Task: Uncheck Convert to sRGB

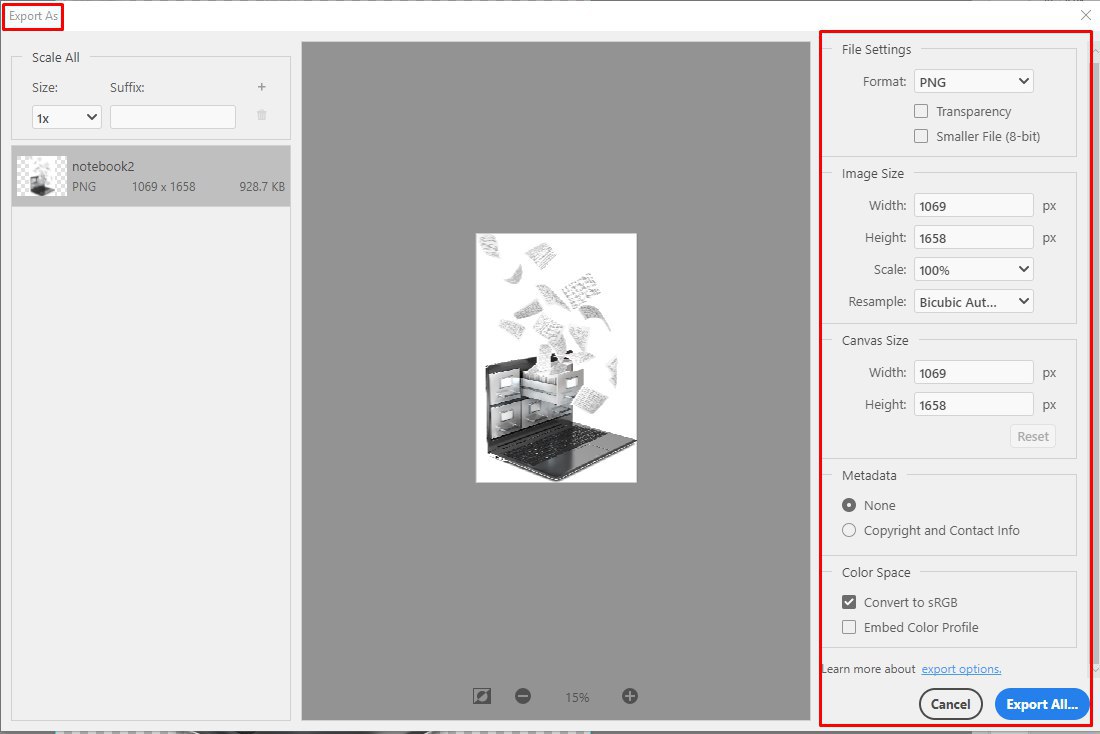Action: click(x=849, y=602)
